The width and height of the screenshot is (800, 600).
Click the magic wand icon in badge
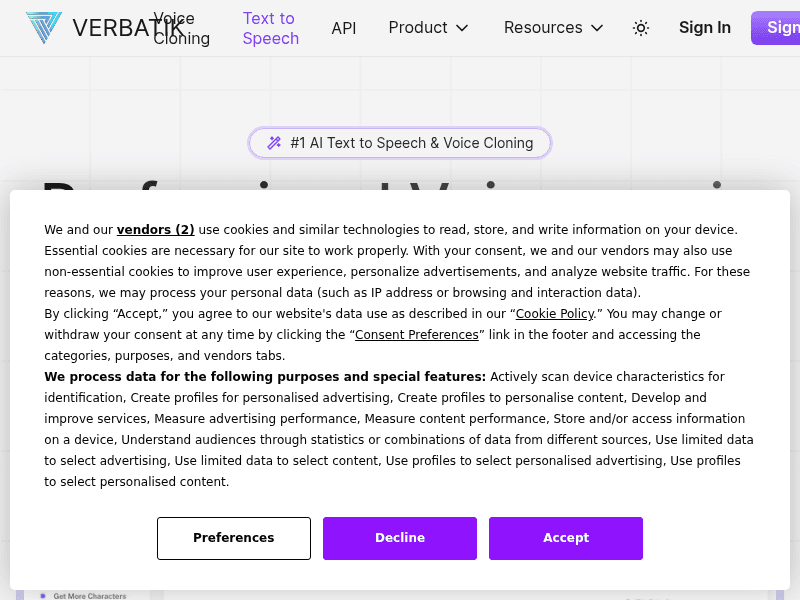pos(274,143)
